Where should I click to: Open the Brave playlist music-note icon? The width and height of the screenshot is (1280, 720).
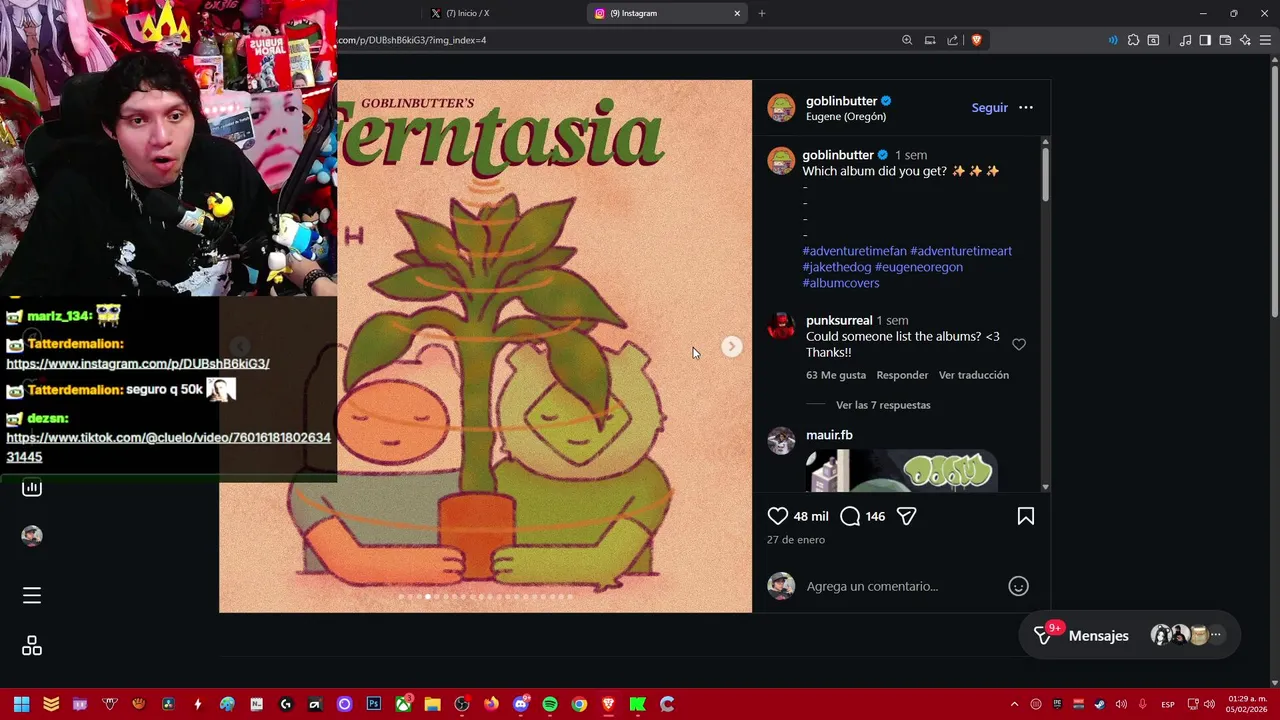1185,40
